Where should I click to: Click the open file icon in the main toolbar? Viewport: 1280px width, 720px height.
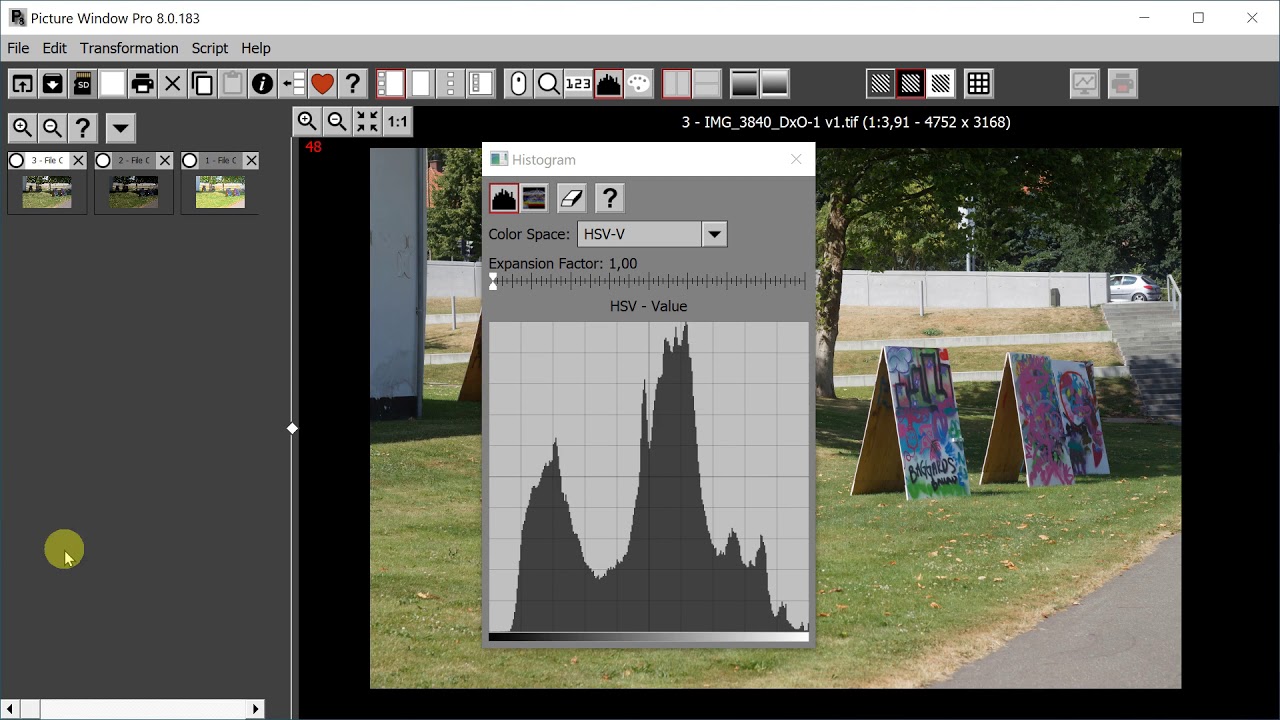22,84
